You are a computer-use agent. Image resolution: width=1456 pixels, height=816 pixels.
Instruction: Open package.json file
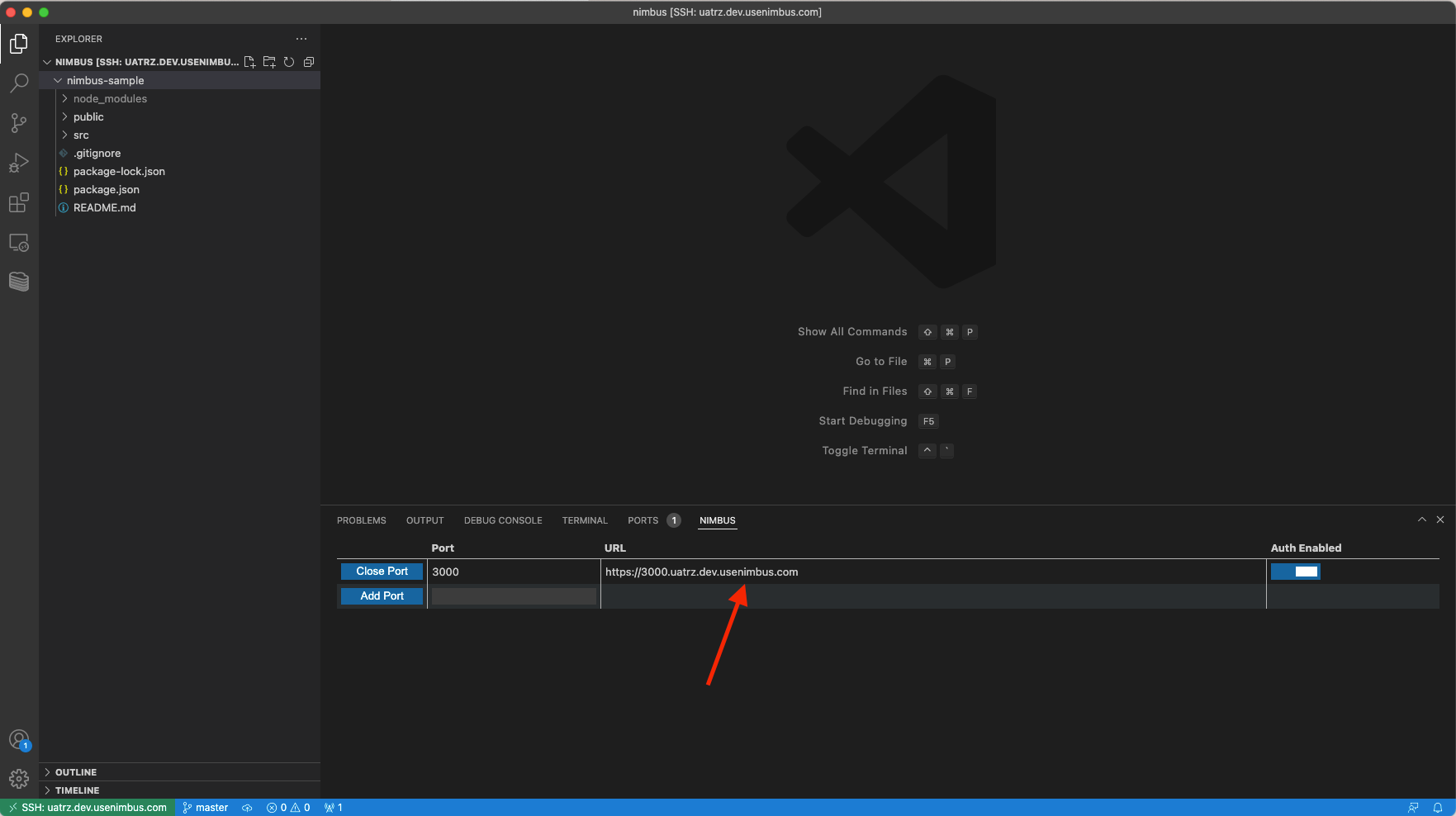(107, 190)
